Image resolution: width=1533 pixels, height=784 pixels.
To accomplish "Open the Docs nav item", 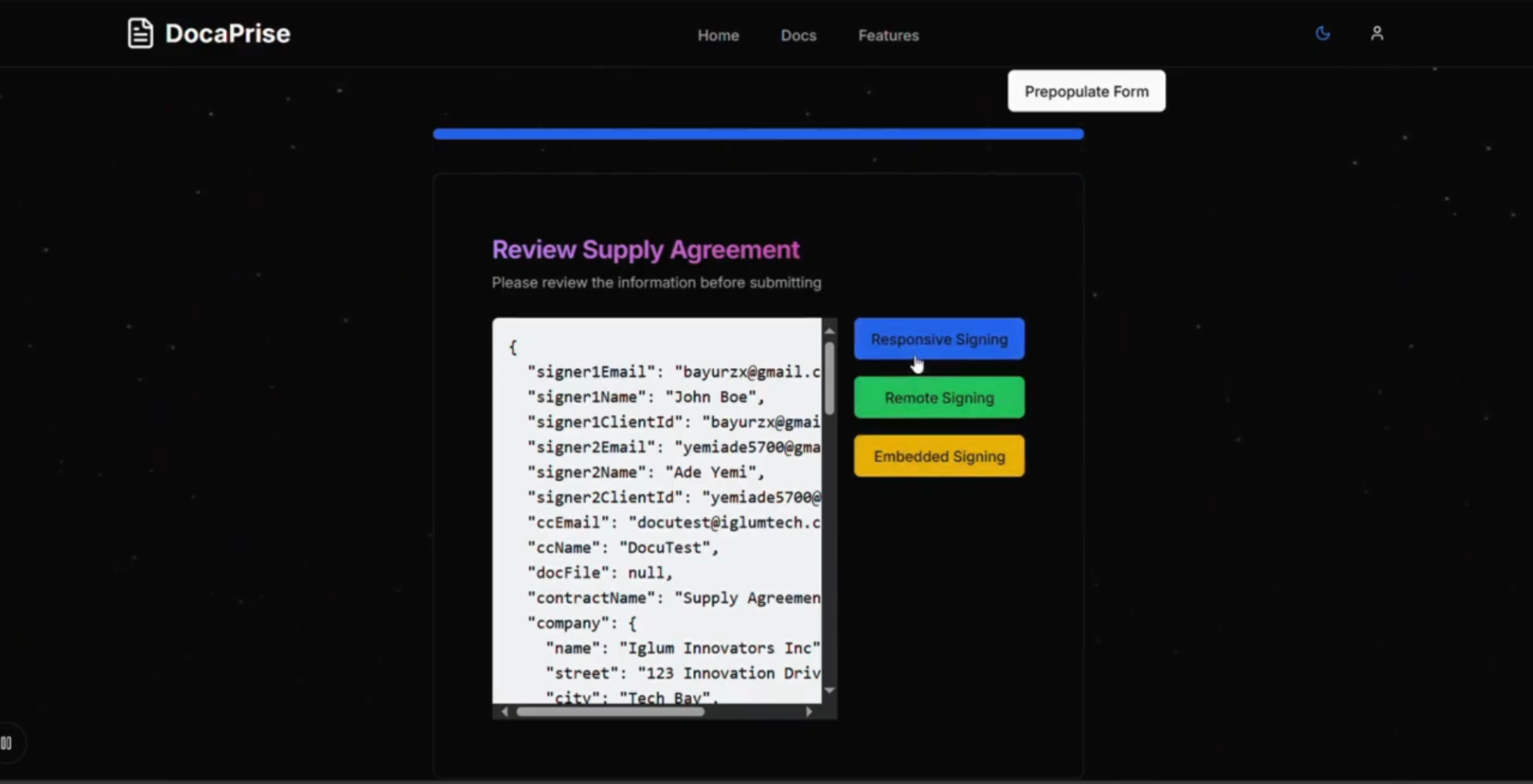I will click(798, 35).
